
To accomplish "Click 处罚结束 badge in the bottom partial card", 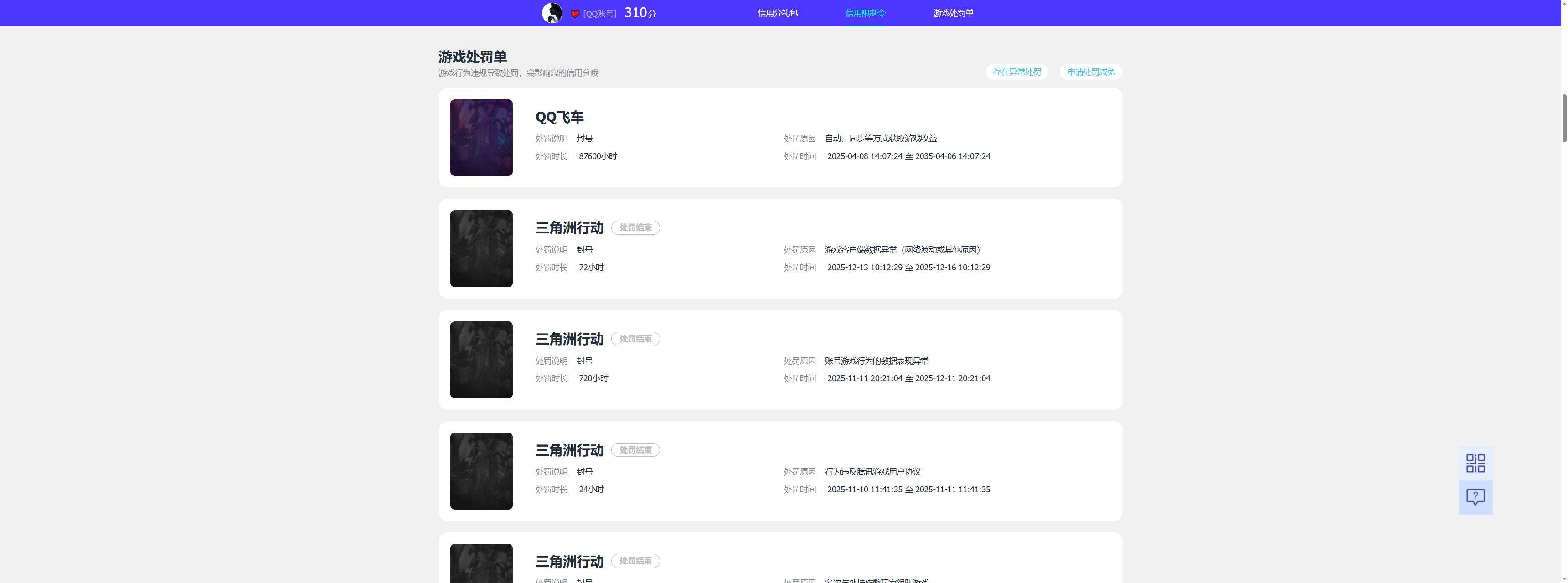I will [635, 561].
